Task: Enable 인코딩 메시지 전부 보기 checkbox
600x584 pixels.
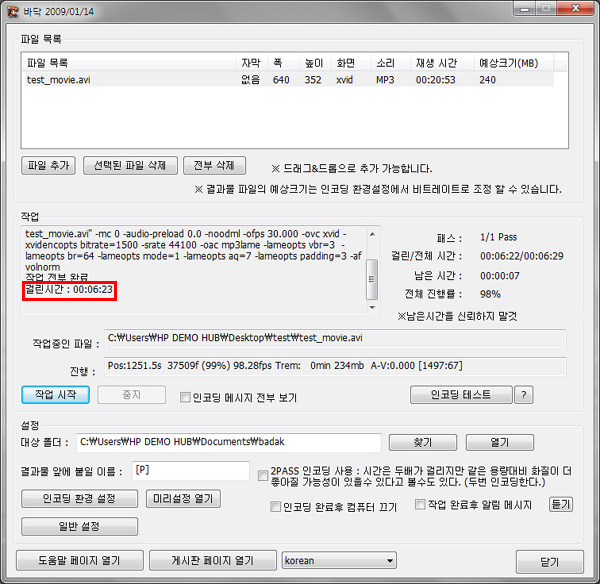Action: 185,397
